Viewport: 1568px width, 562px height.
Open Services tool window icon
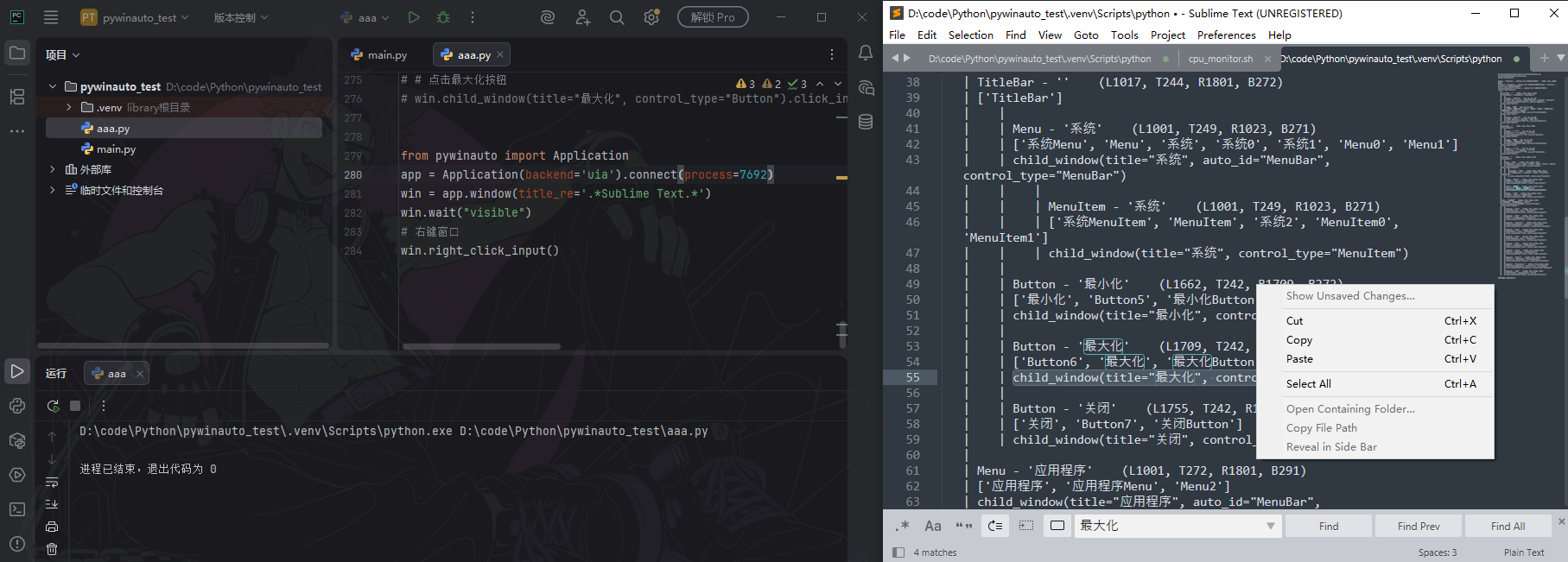(x=17, y=475)
